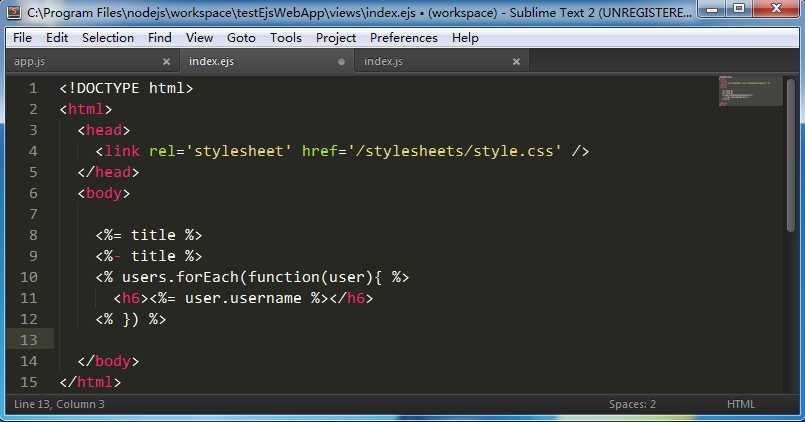This screenshot has width=805, height=422.
Task: Open the File menu
Action: coord(22,38)
